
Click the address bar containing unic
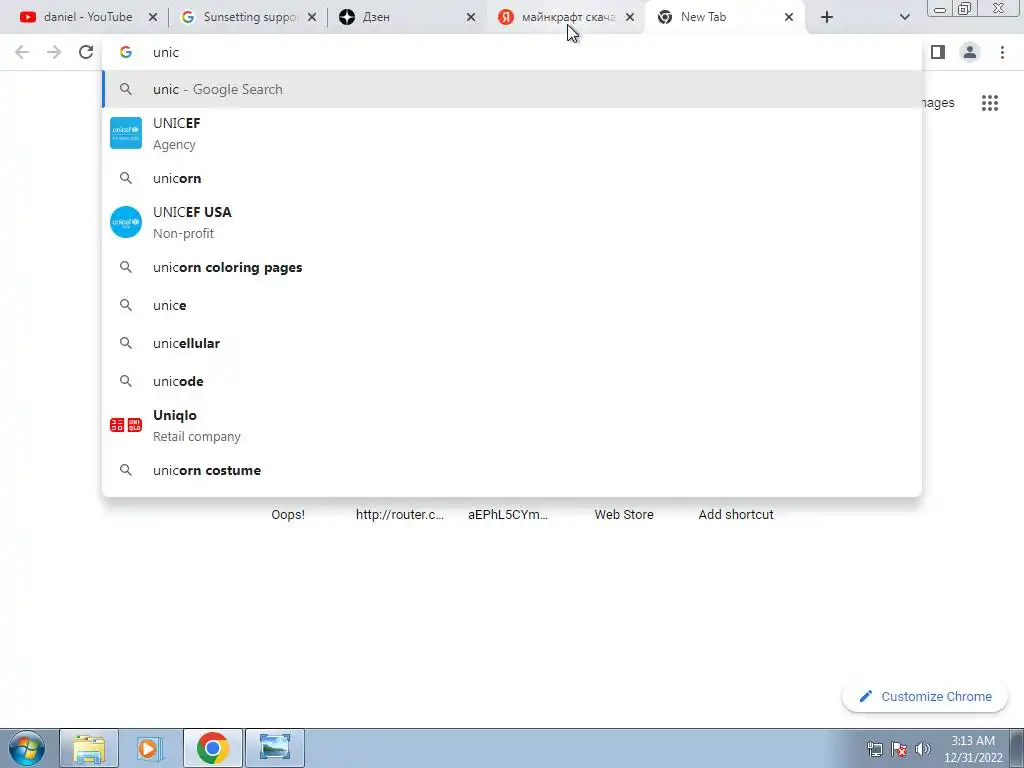[x=512, y=52]
